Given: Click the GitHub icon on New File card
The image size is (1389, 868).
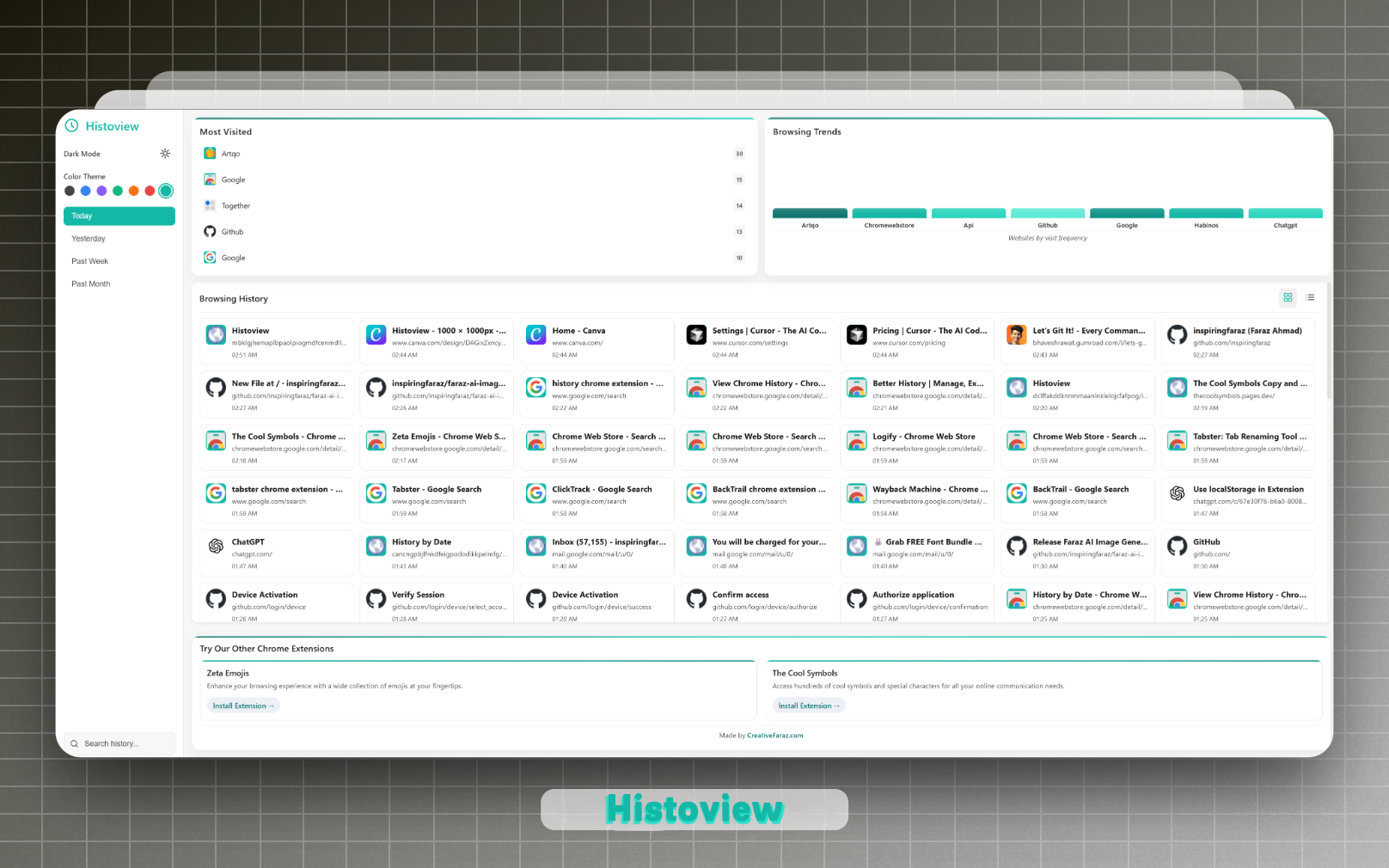Looking at the screenshot, I should coord(216,388).
